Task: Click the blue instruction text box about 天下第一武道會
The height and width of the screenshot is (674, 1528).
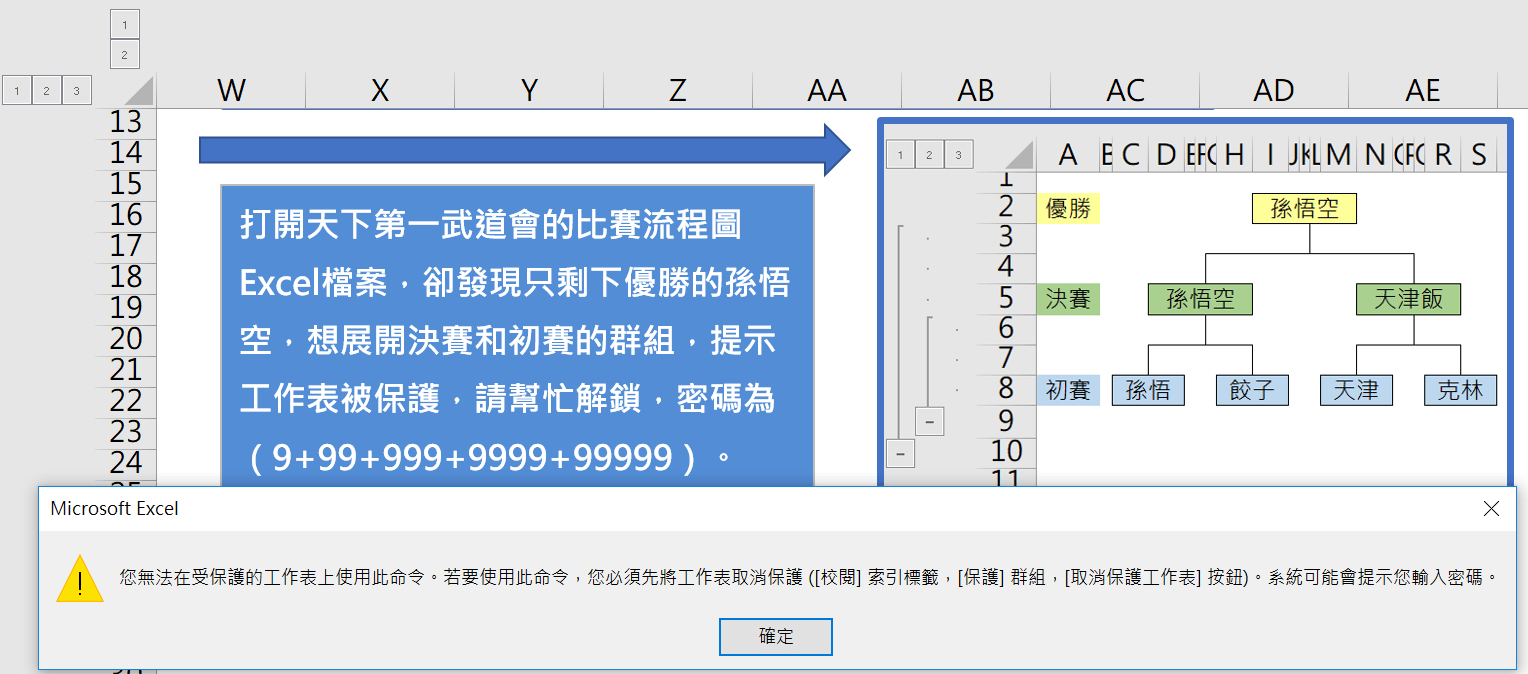Action: [x=517, y=335]
